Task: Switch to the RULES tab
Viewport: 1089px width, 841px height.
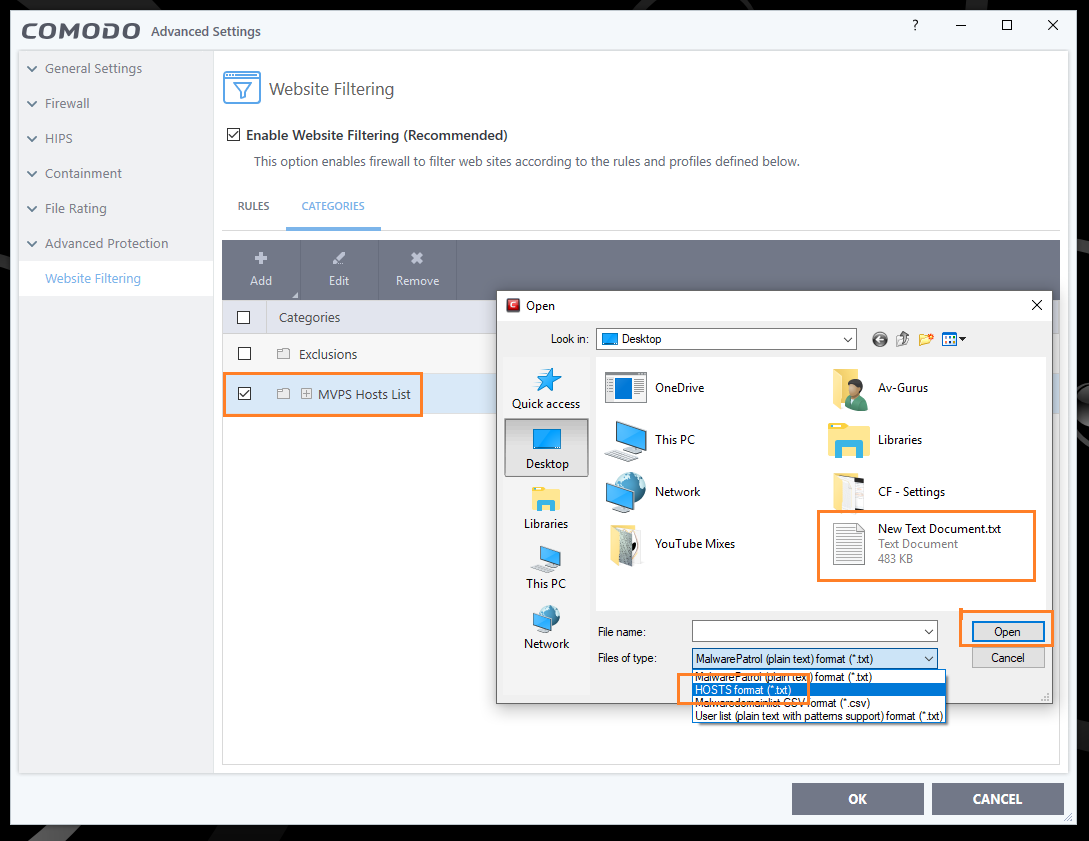Action: tap(253, 206)
